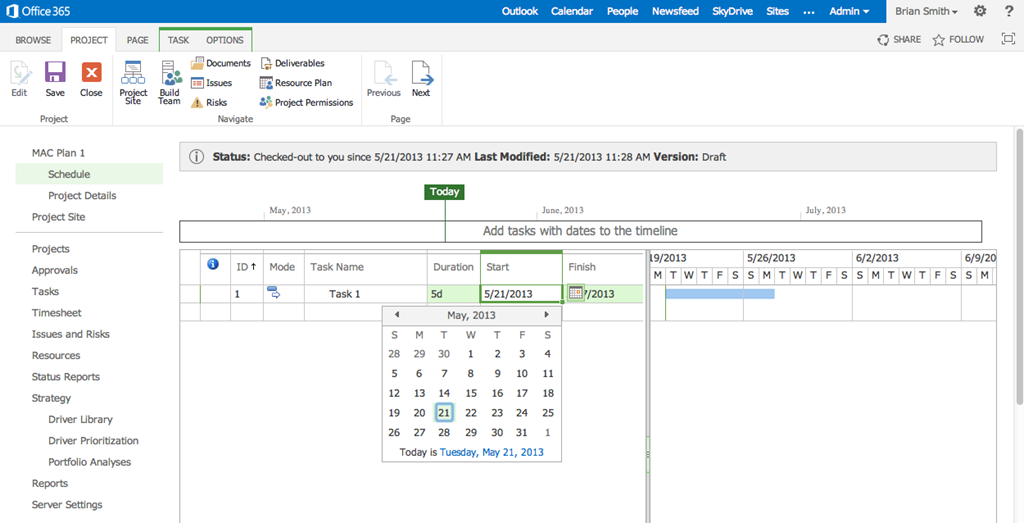The image size is (1024, 523).
Task: Go to previous month in date picker
Action: (x=397, y=315)
